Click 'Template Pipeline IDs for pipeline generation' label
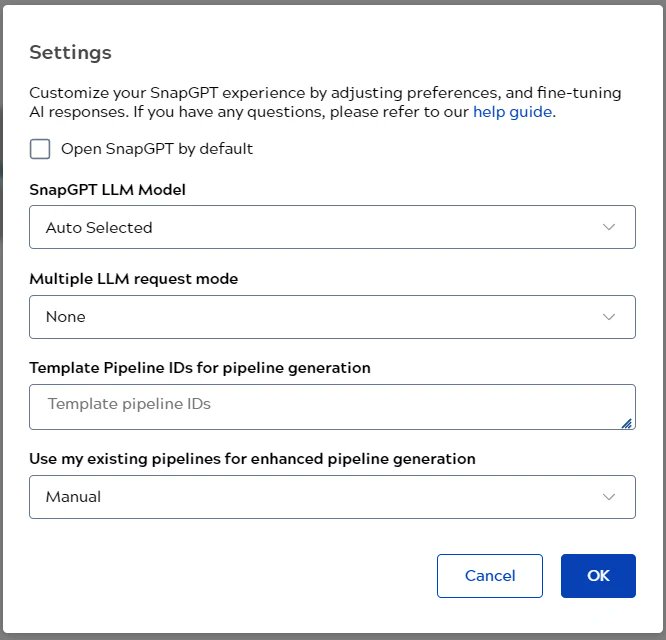Viewport: 666px width, 640px height. 200,368
